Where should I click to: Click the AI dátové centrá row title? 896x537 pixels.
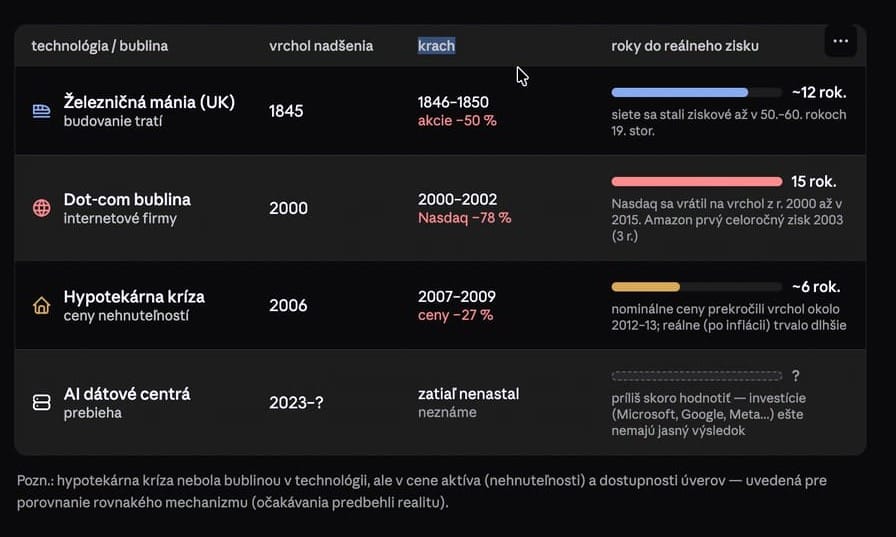pyautogui.click(x=127, y=394)
